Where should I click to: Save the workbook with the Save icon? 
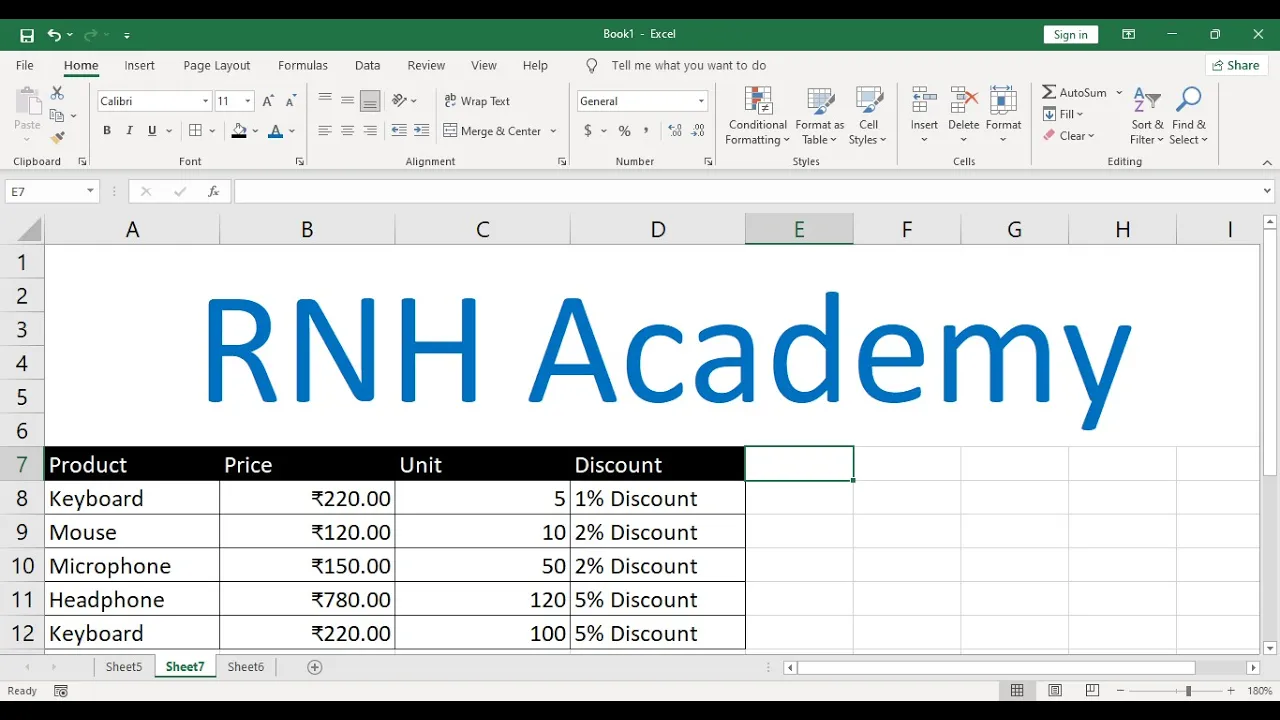(27, 35)
